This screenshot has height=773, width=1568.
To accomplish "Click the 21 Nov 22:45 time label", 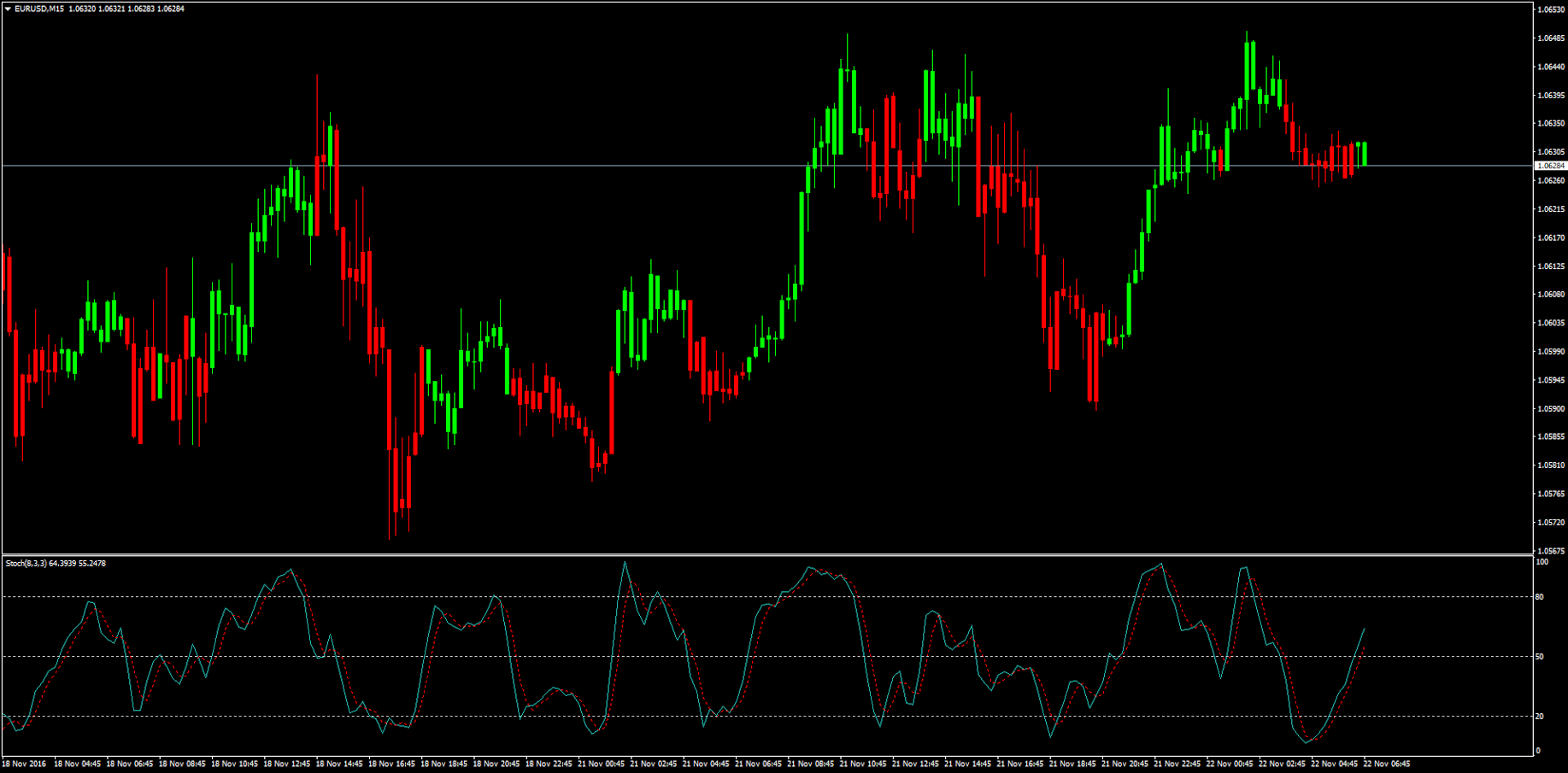I will tap(1178, 764).
